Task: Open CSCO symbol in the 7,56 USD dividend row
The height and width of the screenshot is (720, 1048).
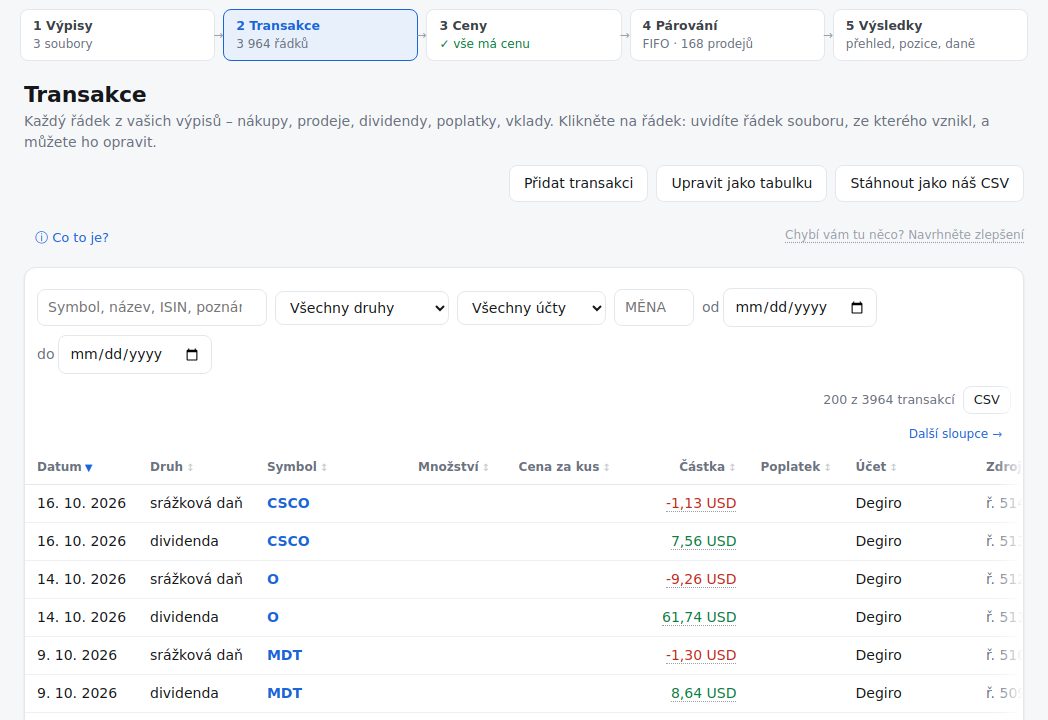Action: click(x=288, y=542)
